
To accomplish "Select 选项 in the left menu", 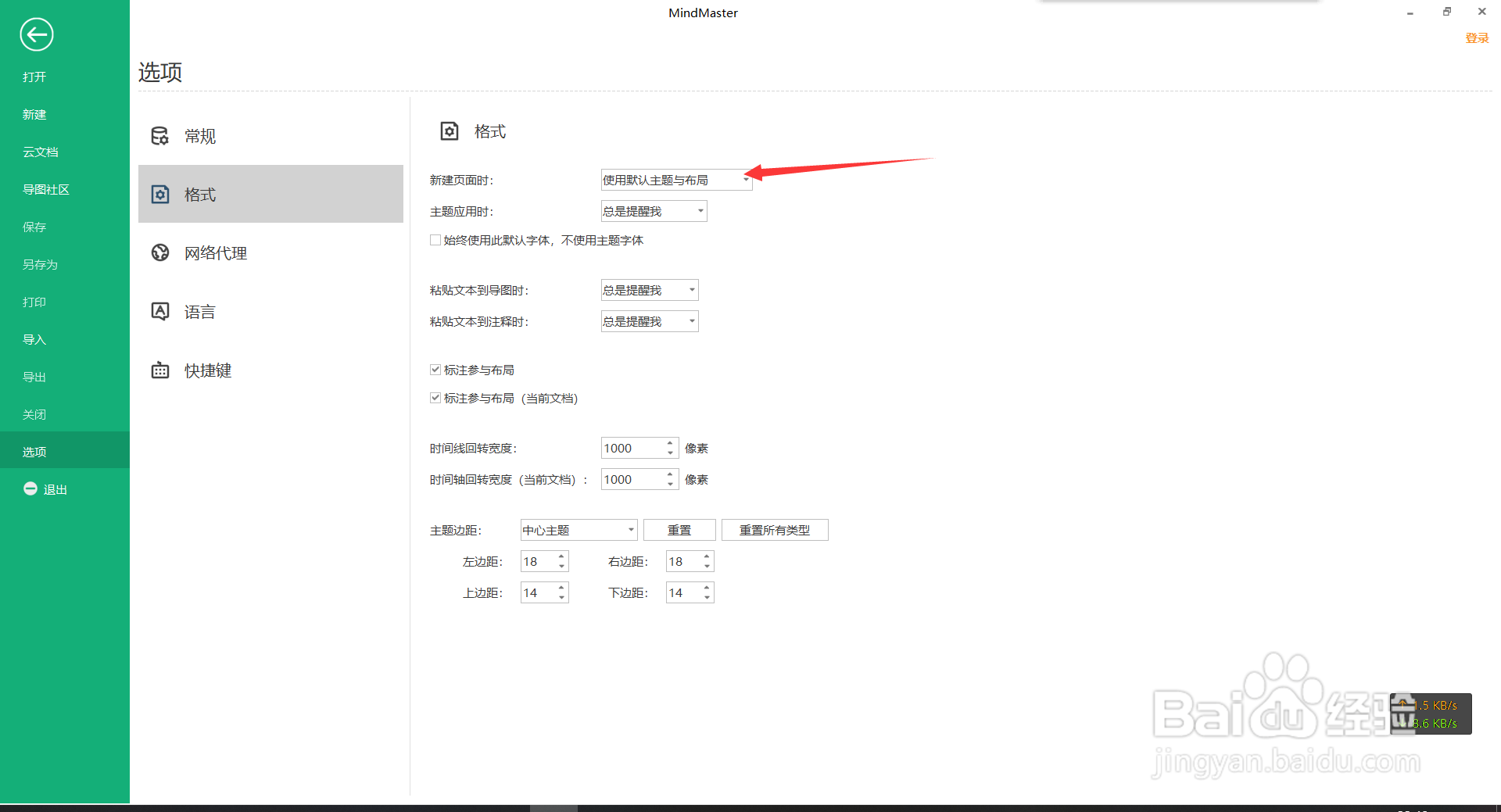I will coord(65,450).
